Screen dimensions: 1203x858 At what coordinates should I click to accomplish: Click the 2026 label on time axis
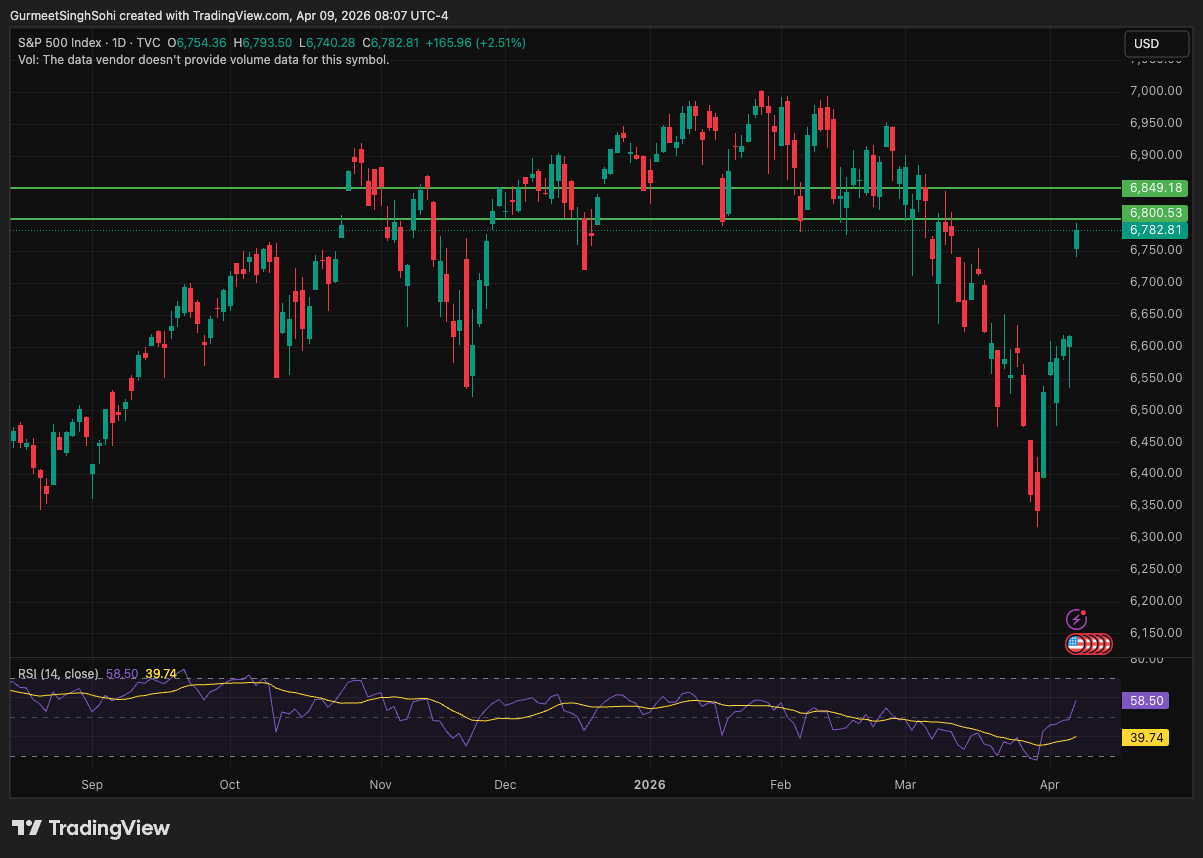tap(650, 785)
